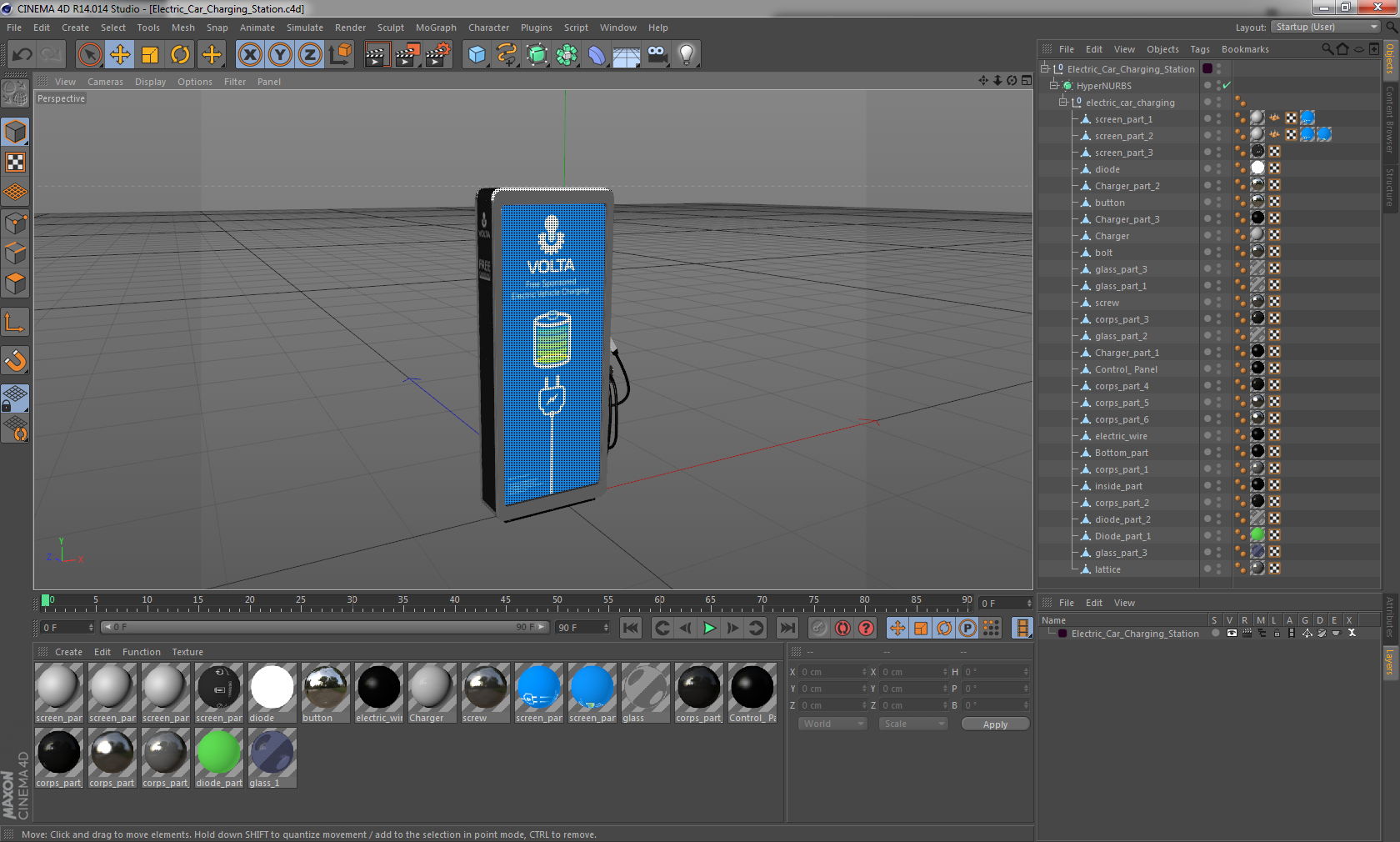The width and height of the screenshot is (1400, 842).
Task: Click the X position input field
Action: 833,672
